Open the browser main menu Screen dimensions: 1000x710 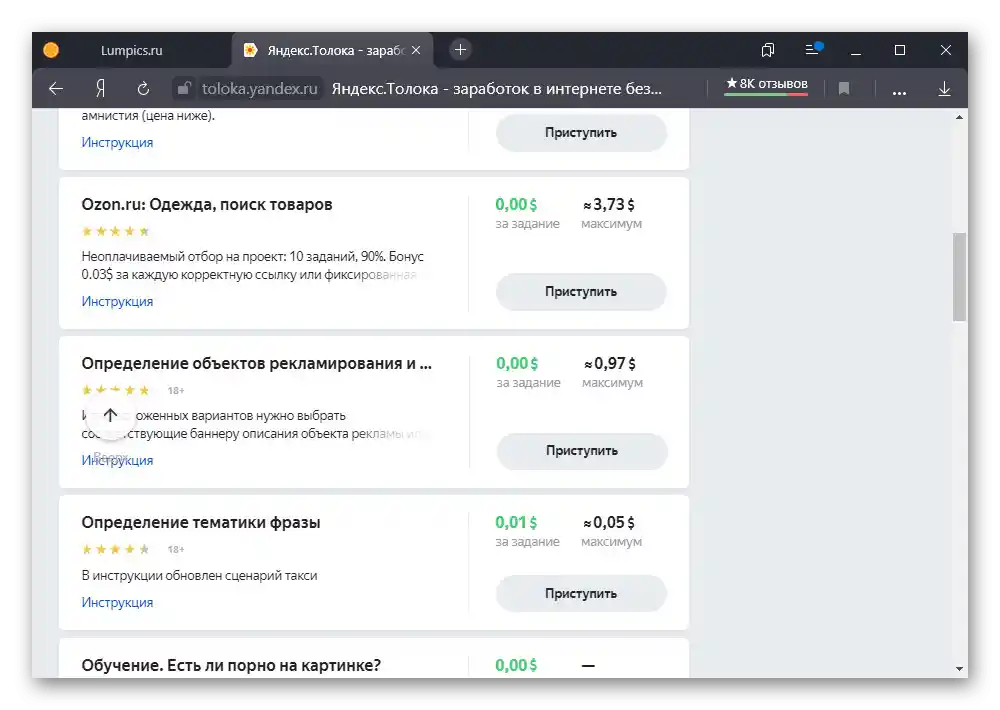pyautogui.click(x=813, y=50)
